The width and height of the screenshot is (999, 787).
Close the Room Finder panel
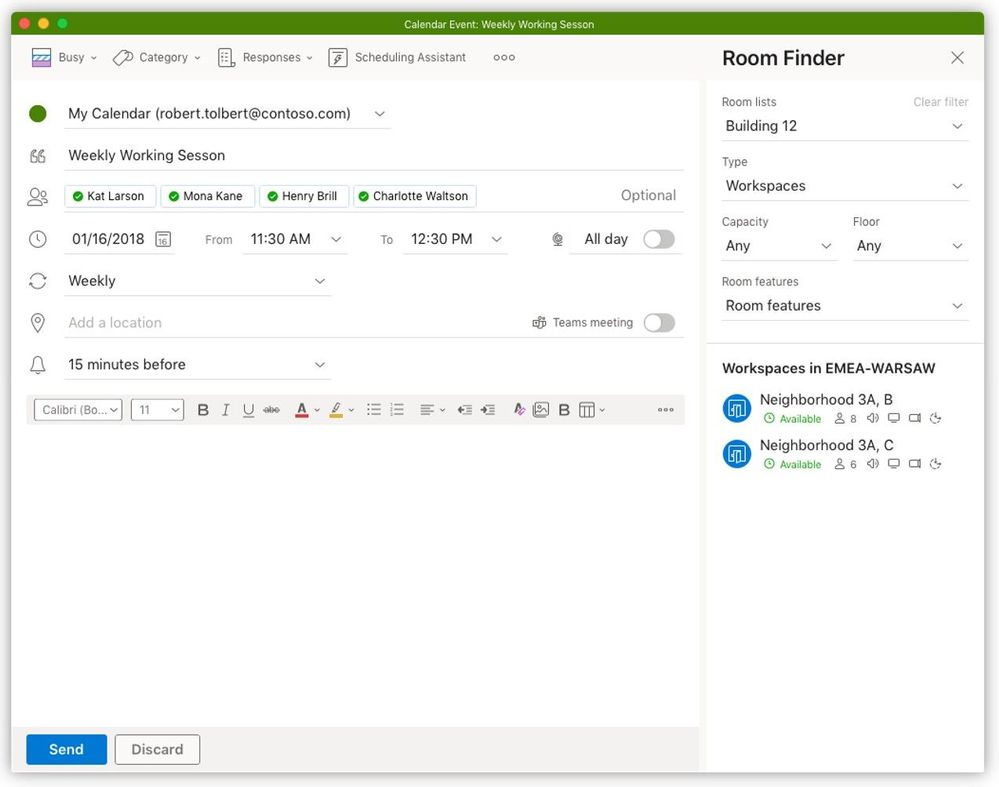[x=957, y=58]
